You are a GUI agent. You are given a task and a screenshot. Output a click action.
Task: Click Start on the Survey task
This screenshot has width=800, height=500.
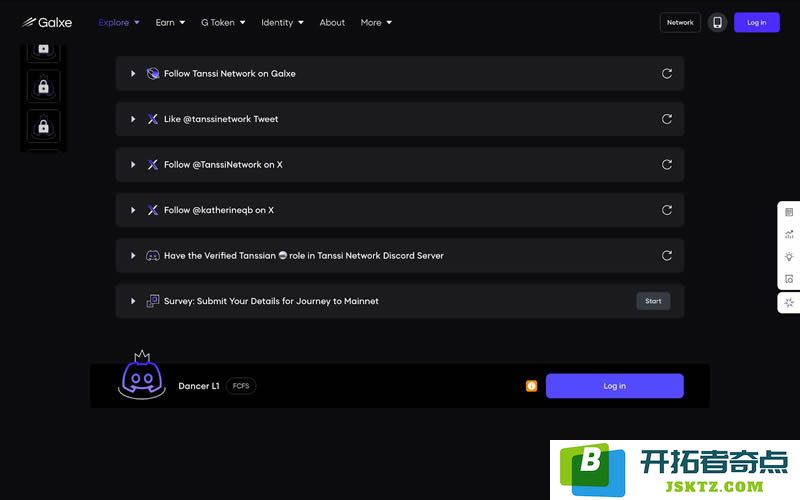pyautogui.click(x=653, y=301)
